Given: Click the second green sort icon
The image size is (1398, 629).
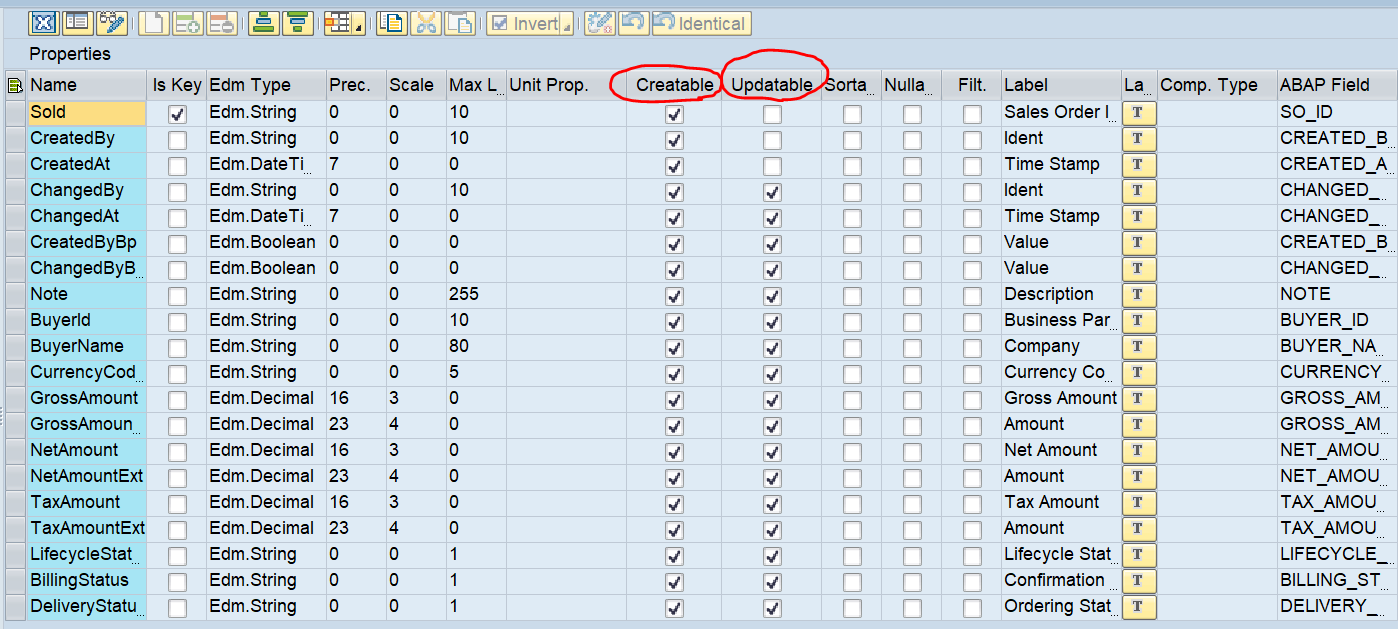Looking at the screenshot, I should point(298,23).
